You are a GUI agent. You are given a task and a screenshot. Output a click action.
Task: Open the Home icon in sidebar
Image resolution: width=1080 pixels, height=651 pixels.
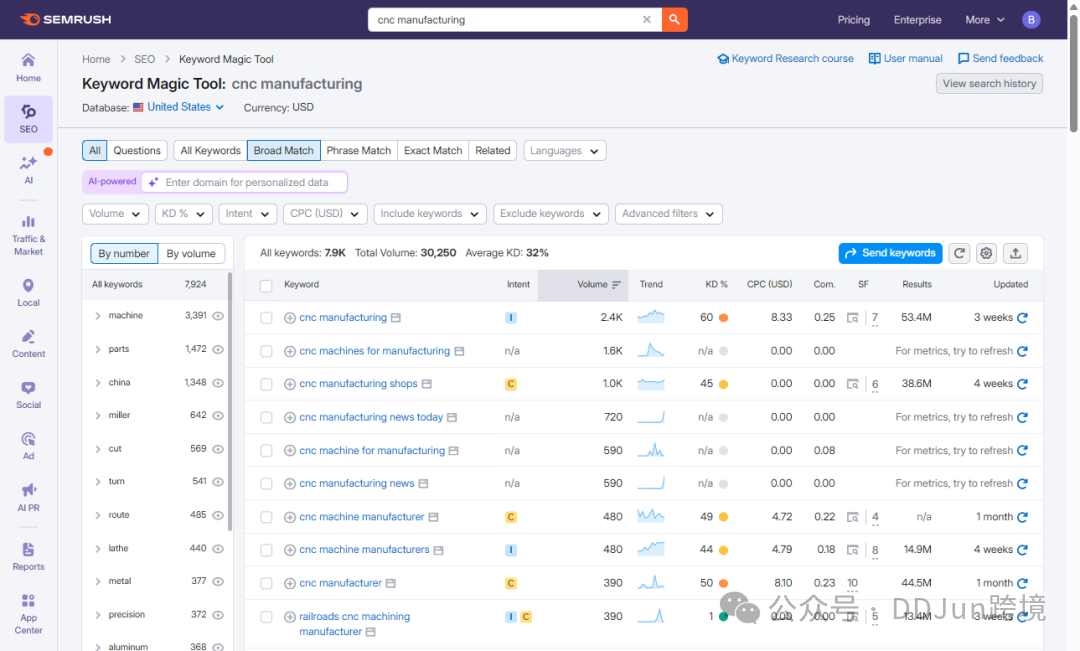(28, 68)
